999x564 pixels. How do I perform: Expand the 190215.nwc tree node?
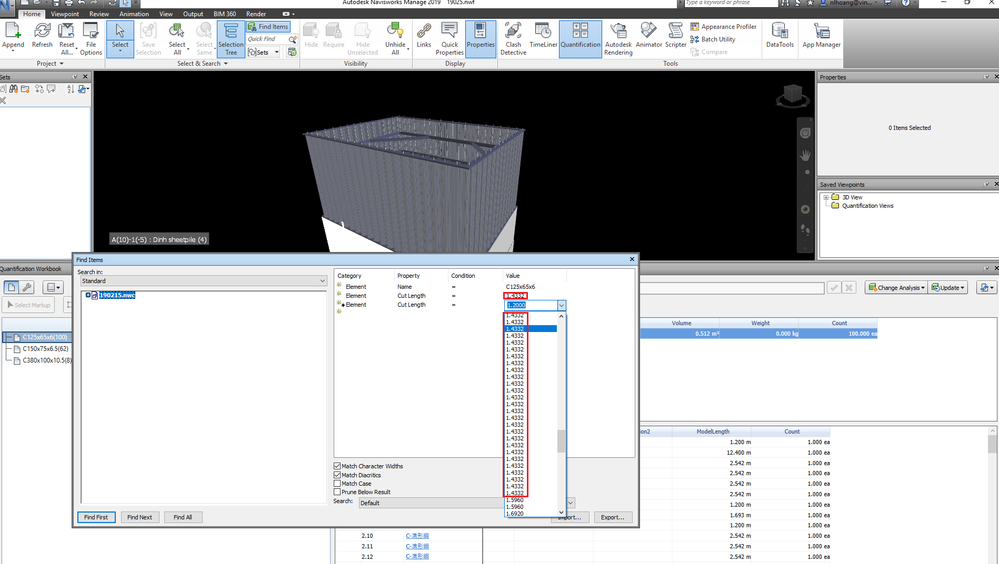(x=88, y=295)
